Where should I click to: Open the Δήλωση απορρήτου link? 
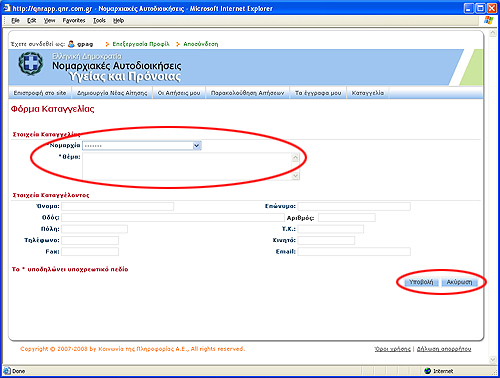tap(444, 349)
